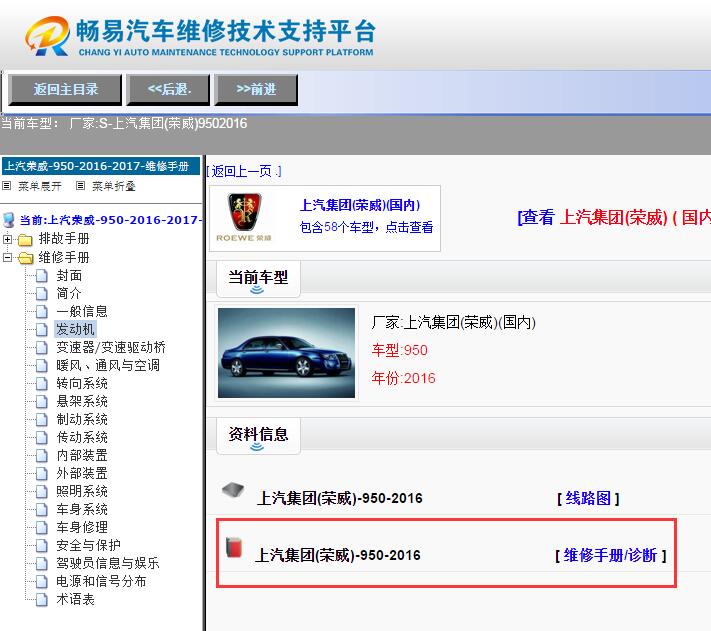Click the ROEWE brand logo
The image size is (711, 631).
(x=244, y=217)
